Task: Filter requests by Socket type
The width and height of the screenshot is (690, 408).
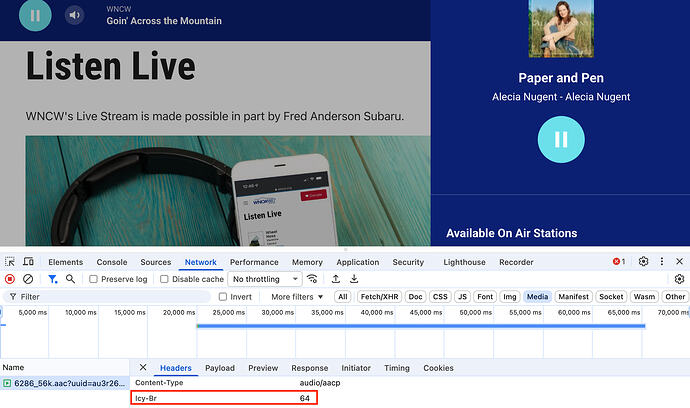Action: coord(611,297)
